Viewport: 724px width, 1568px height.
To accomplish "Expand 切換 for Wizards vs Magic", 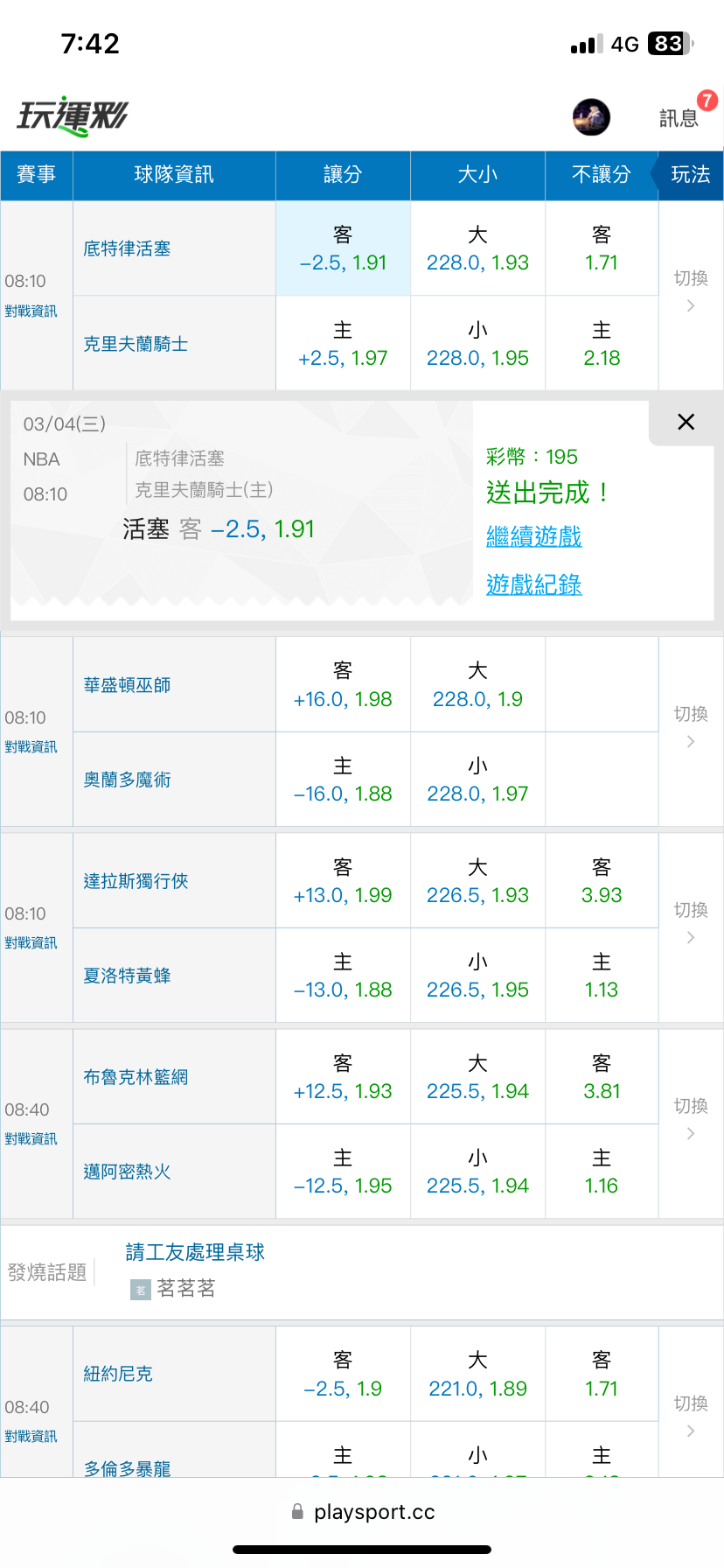I will (691, 726).
